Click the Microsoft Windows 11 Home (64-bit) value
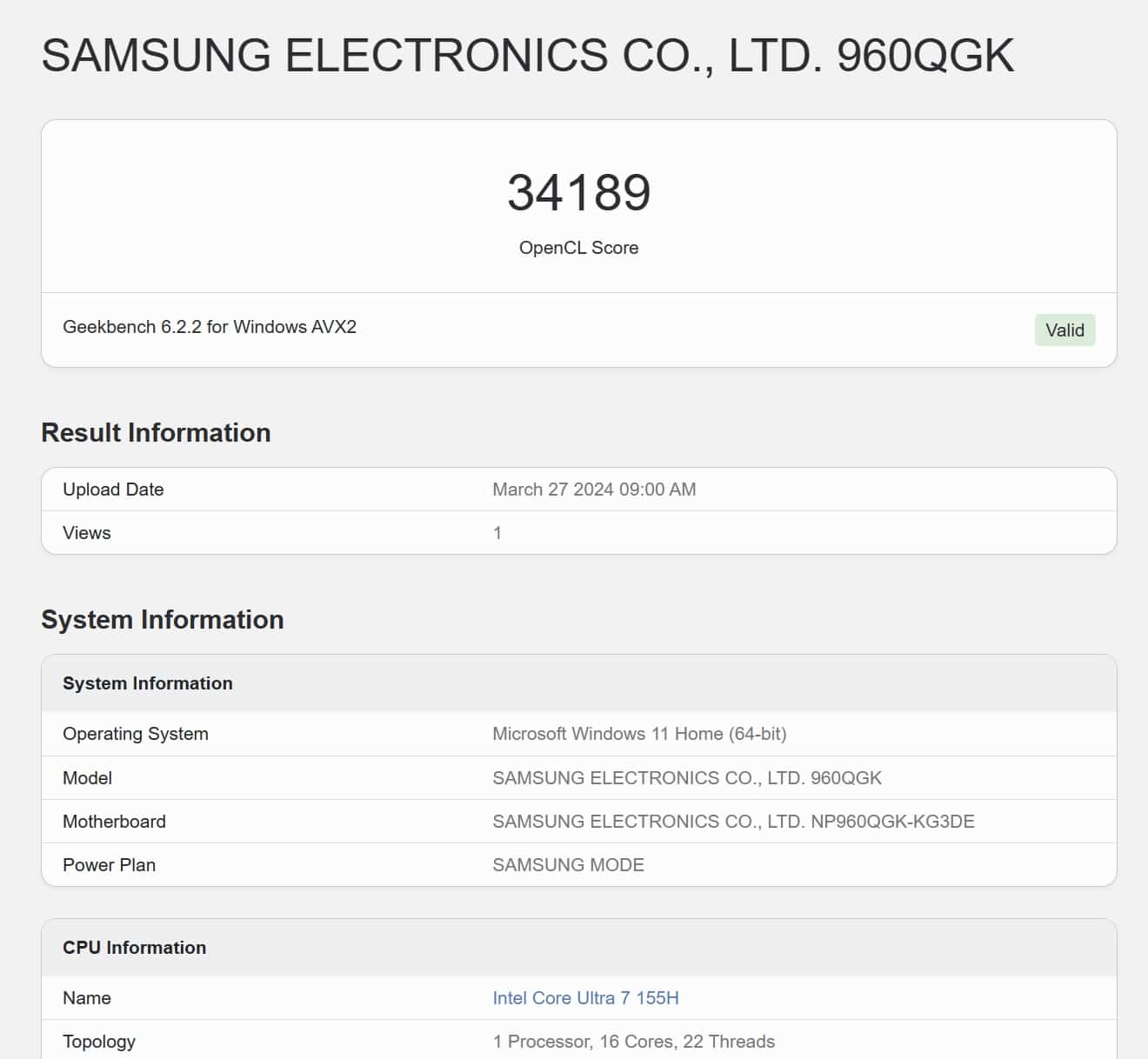This screenshot has height=1059, width=1148. click(x=639, y=734)
